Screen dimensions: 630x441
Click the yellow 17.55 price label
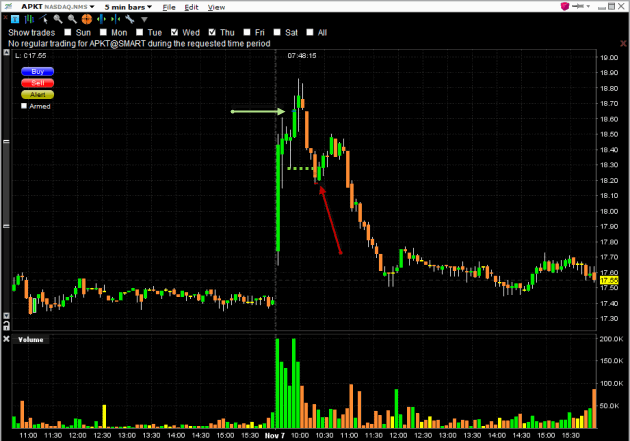[609, 280]
